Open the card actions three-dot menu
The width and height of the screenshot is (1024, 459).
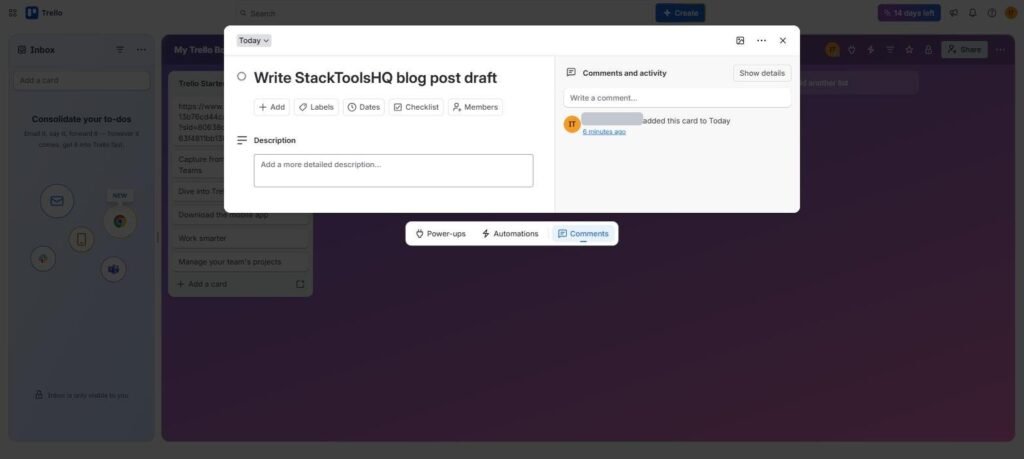tap(761, 40)
